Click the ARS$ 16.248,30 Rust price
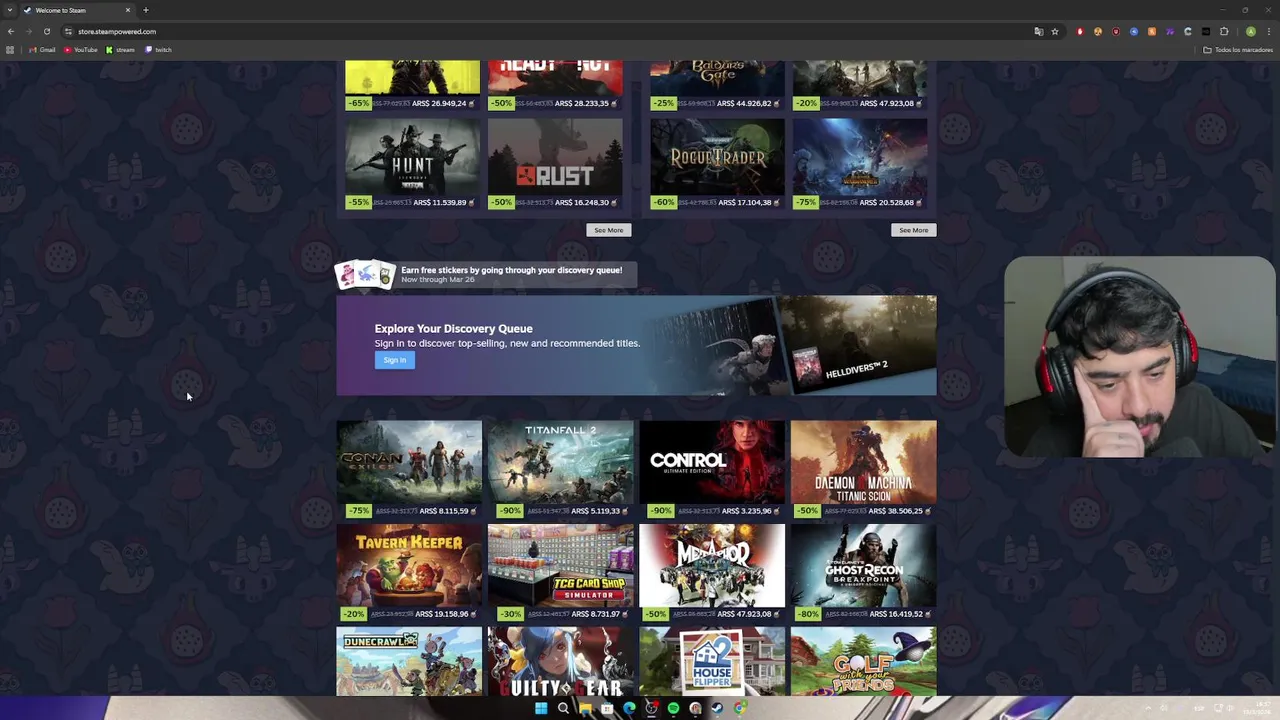The image size is (1280, 720). [582, 202]
